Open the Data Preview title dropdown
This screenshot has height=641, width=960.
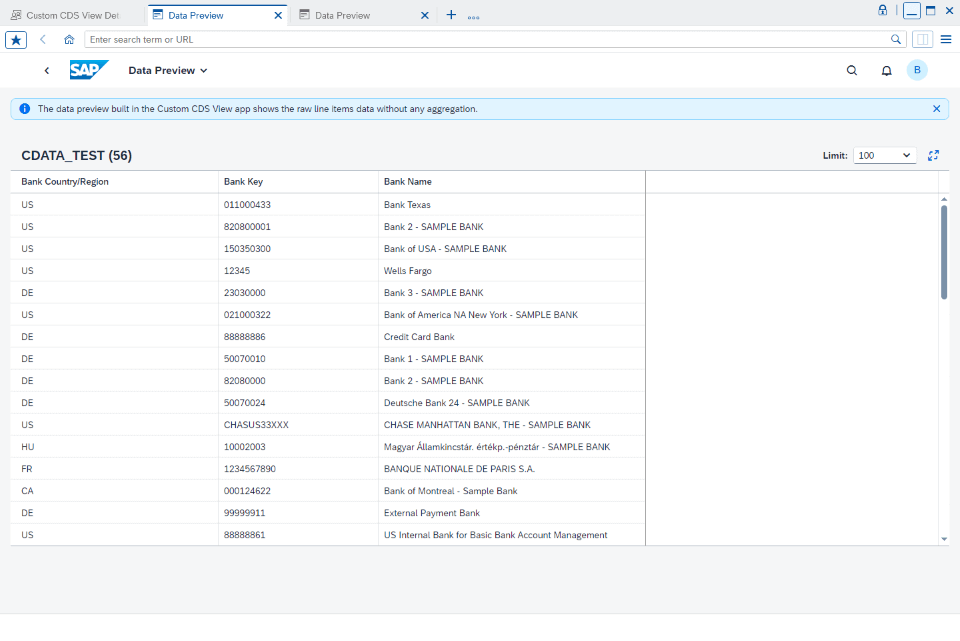[167, 70]
